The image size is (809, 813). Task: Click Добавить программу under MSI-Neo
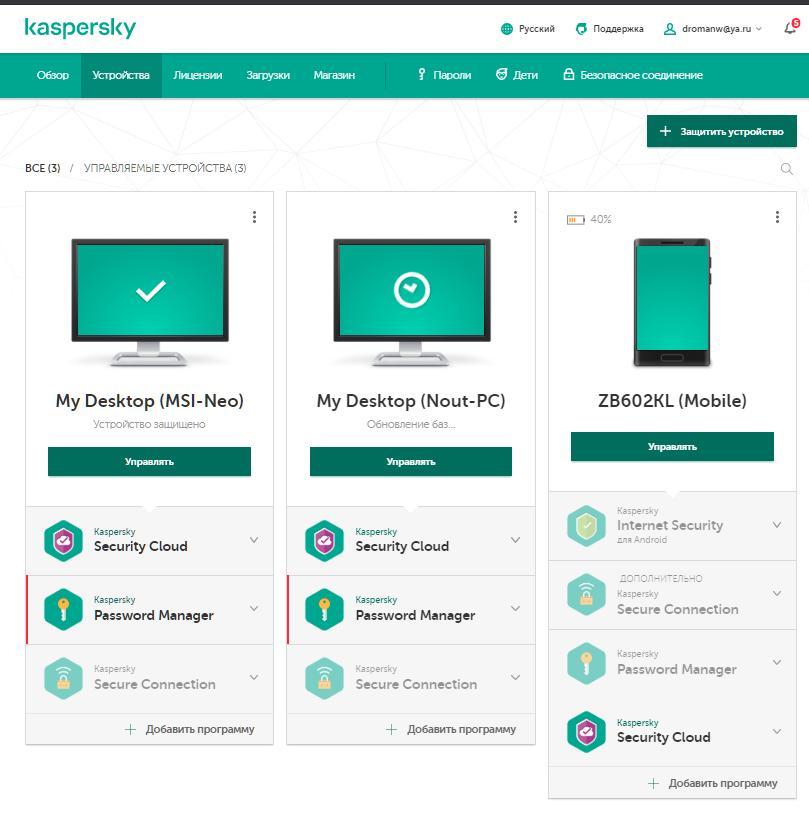[190, 730]
